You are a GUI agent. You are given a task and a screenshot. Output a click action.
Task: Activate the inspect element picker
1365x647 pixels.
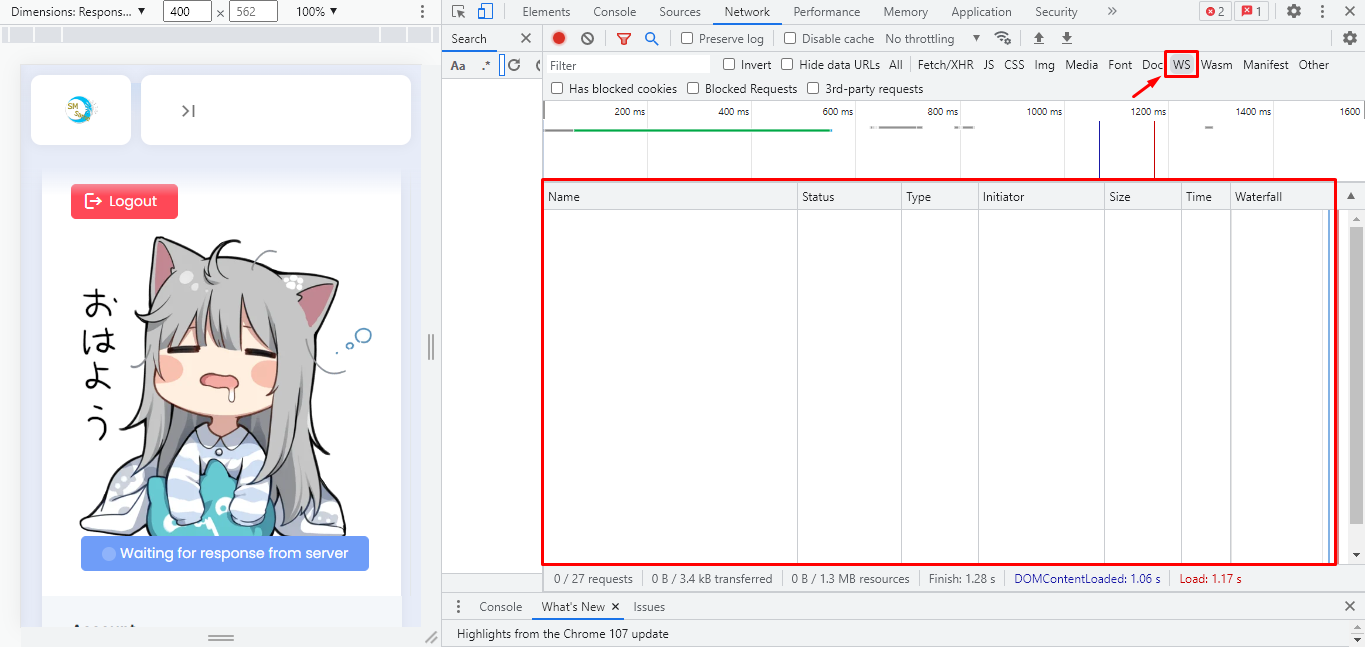tap(459, 12)
